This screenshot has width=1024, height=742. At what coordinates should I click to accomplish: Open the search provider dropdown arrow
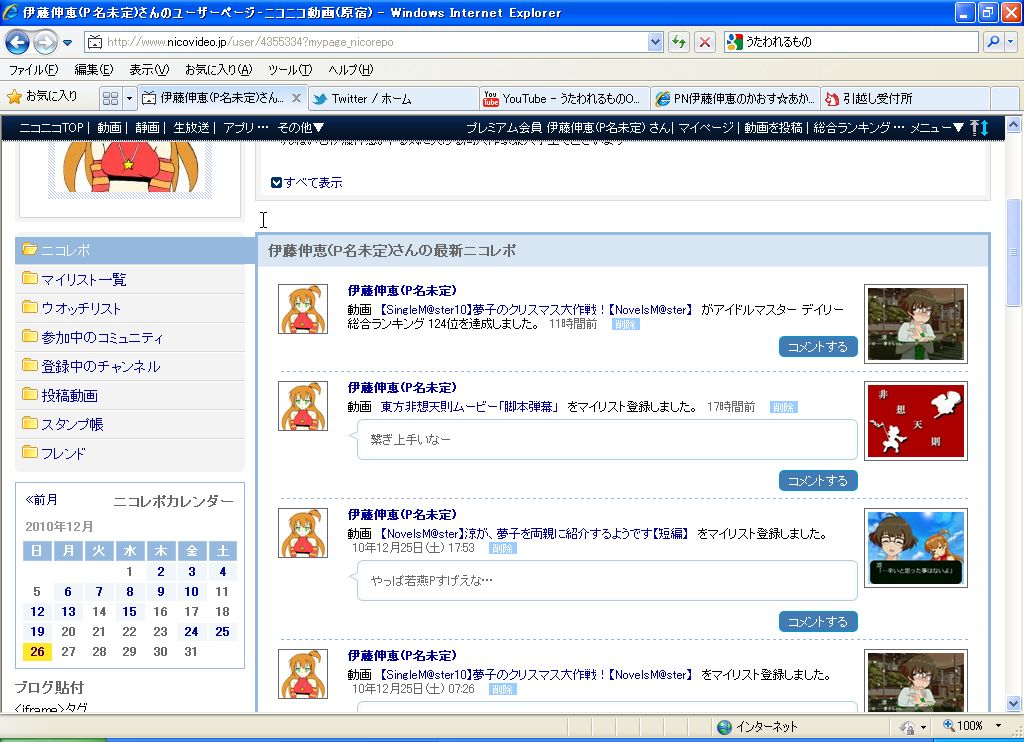pyautogui.click(x=1011, y=42)
